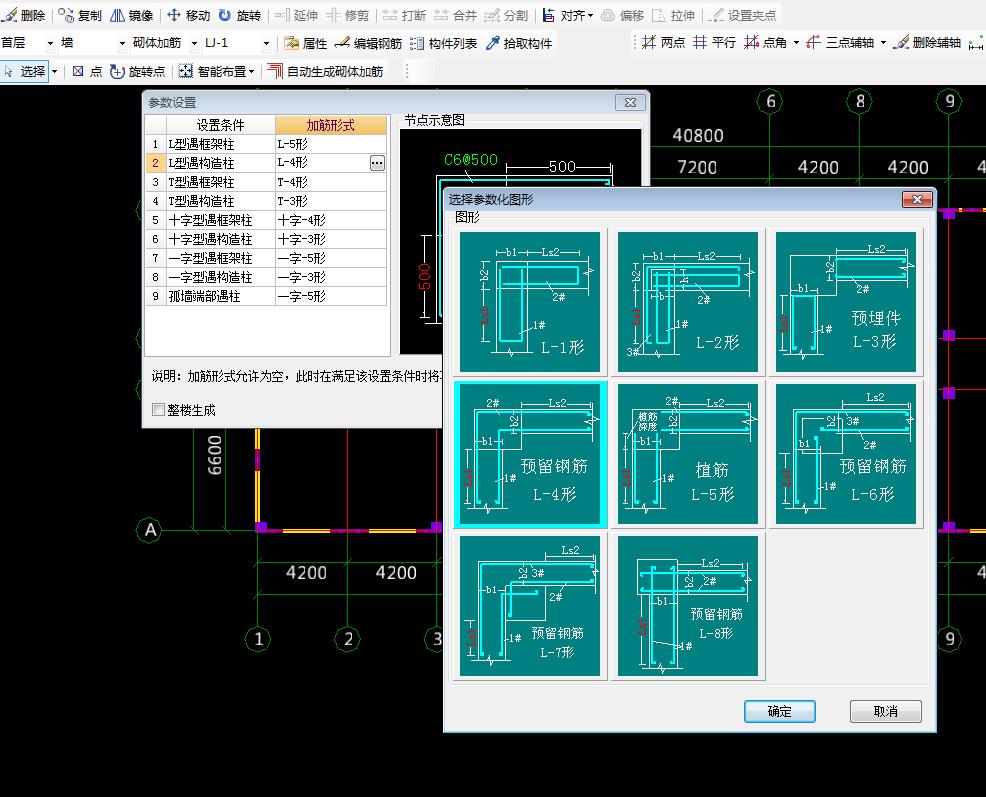Click 删除辅轴 tool

(928, 42)
